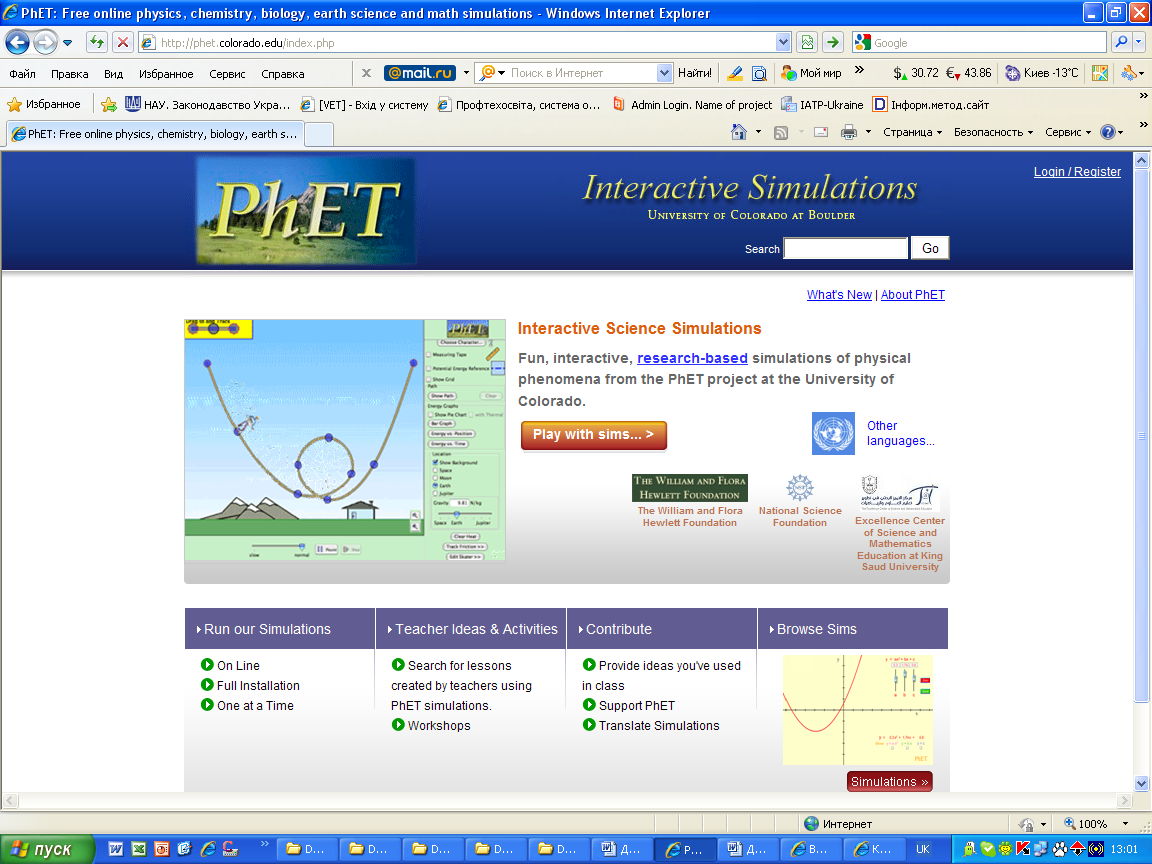The image size is (1152, 864).
Task: Click the Home icon in the command bar
Action: 738,132
